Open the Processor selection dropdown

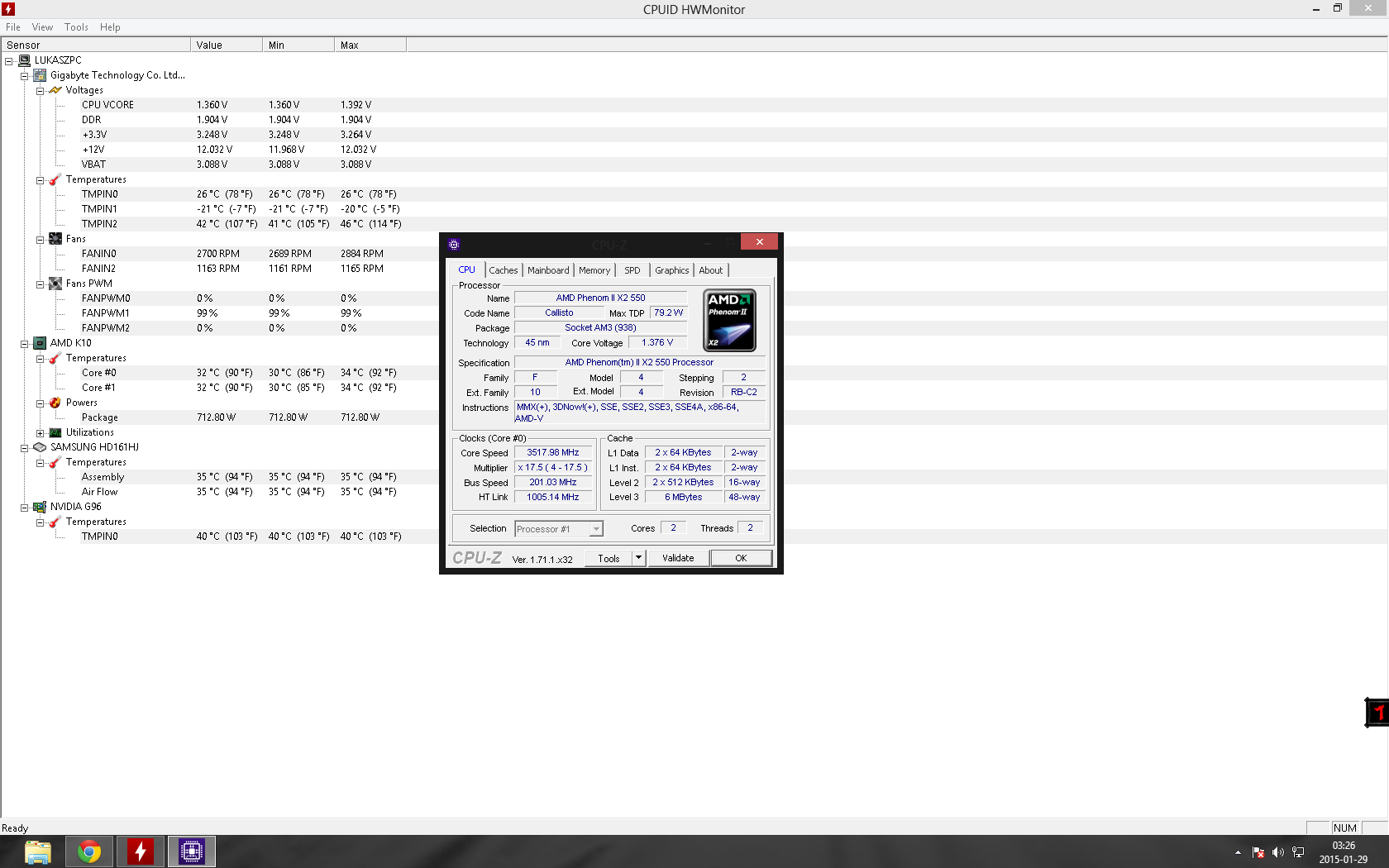(596, 529)
